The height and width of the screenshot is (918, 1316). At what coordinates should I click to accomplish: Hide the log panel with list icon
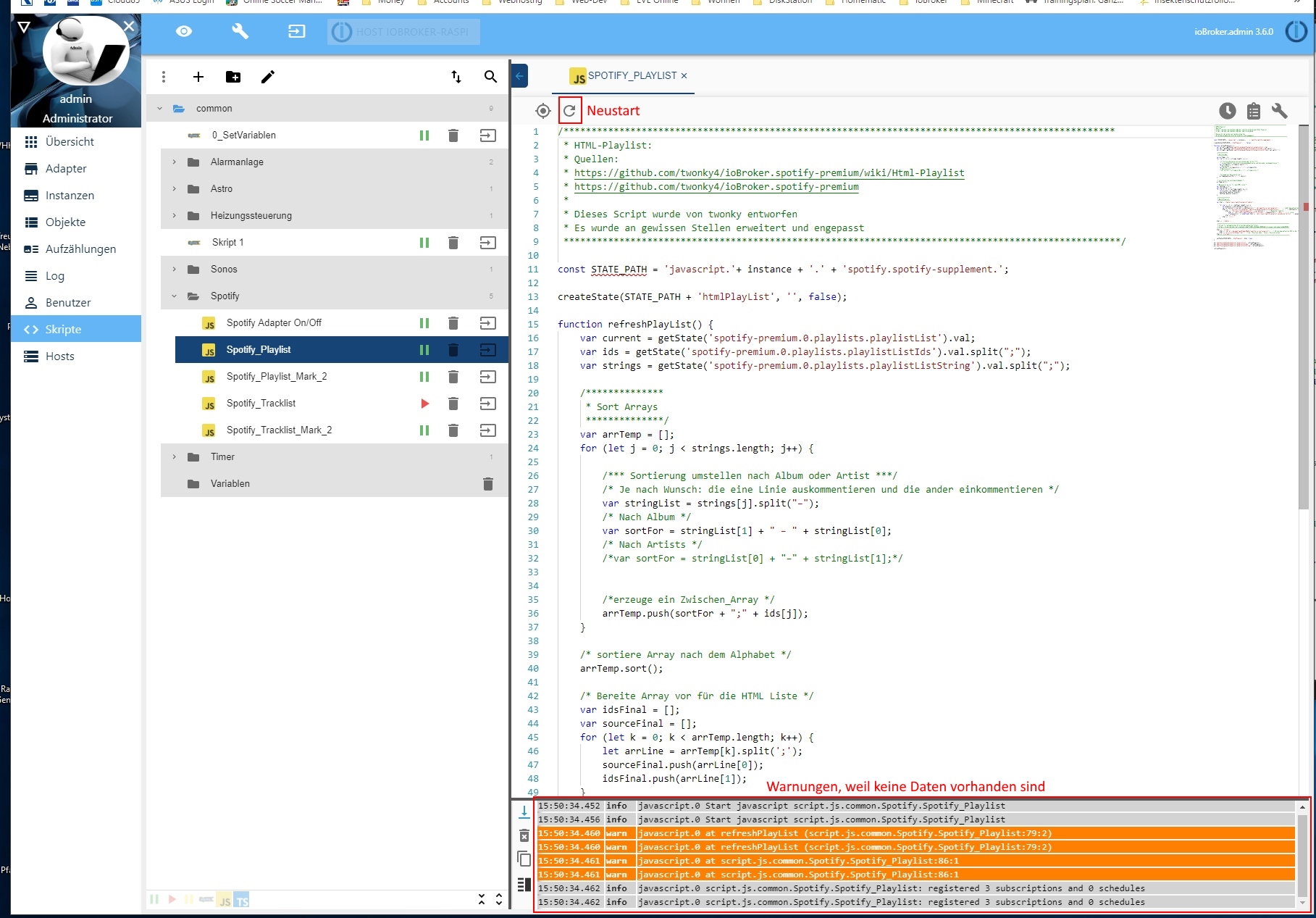click(x=524, y=885)
